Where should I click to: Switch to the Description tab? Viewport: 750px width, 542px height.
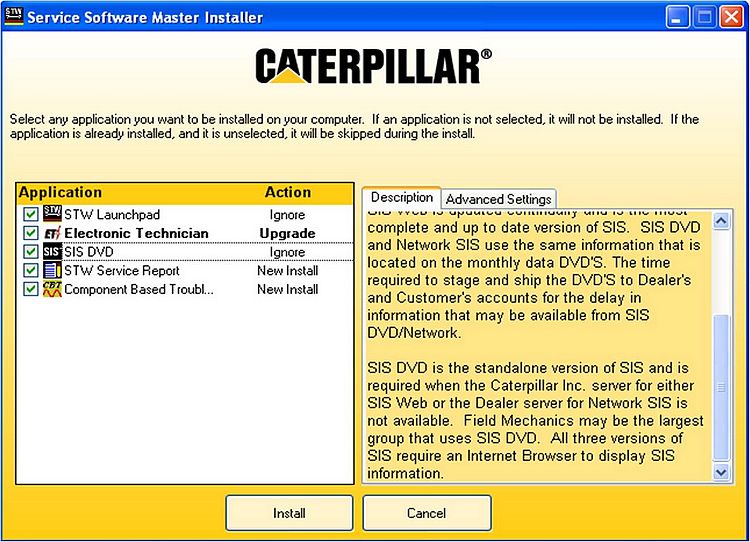(401, 198)
